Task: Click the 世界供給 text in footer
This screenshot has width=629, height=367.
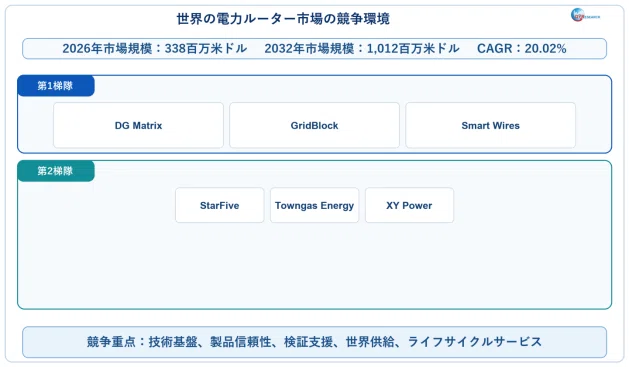Action: tap(370, 342)
